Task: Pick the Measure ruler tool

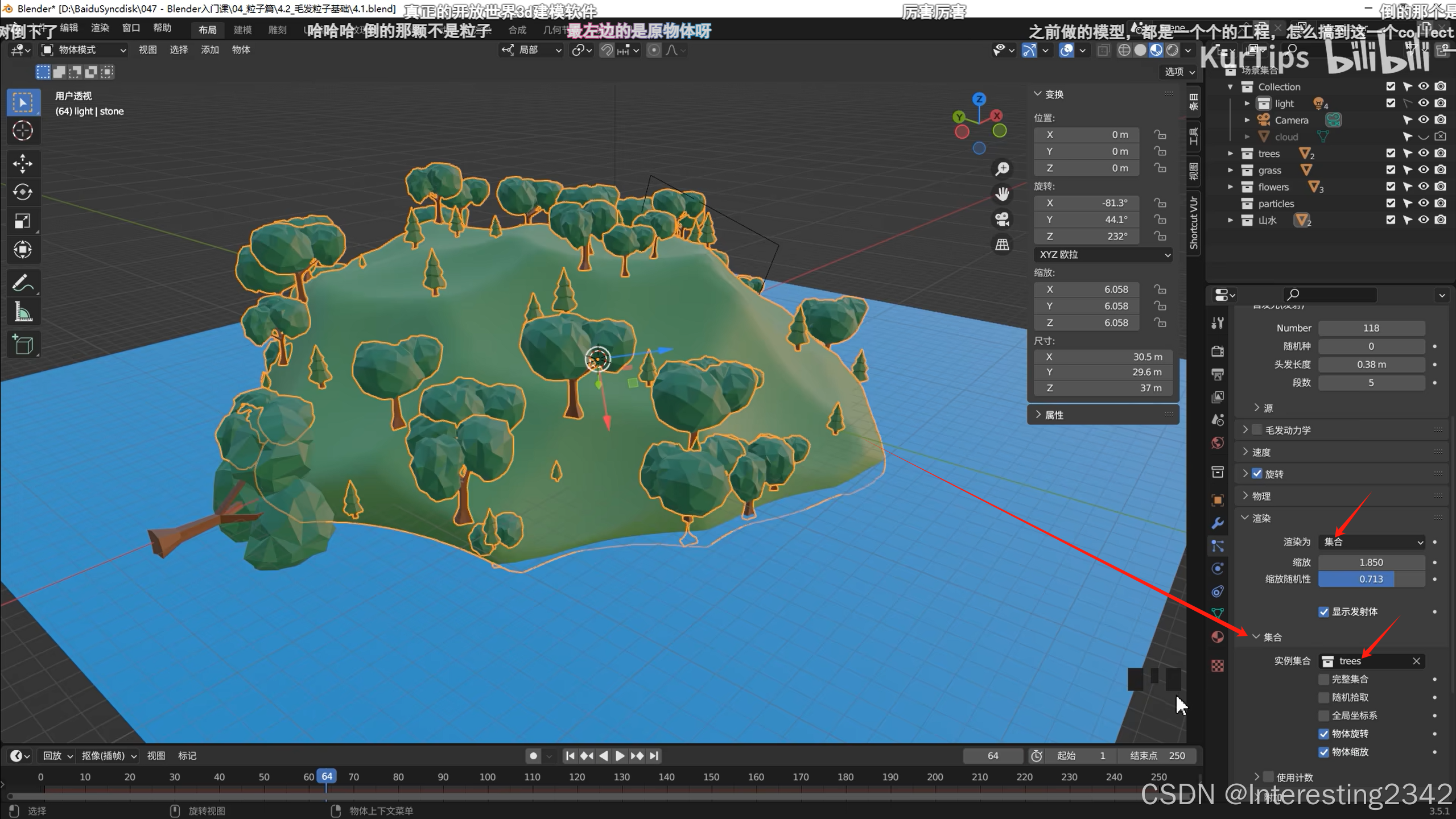Action: coord(23,312)
